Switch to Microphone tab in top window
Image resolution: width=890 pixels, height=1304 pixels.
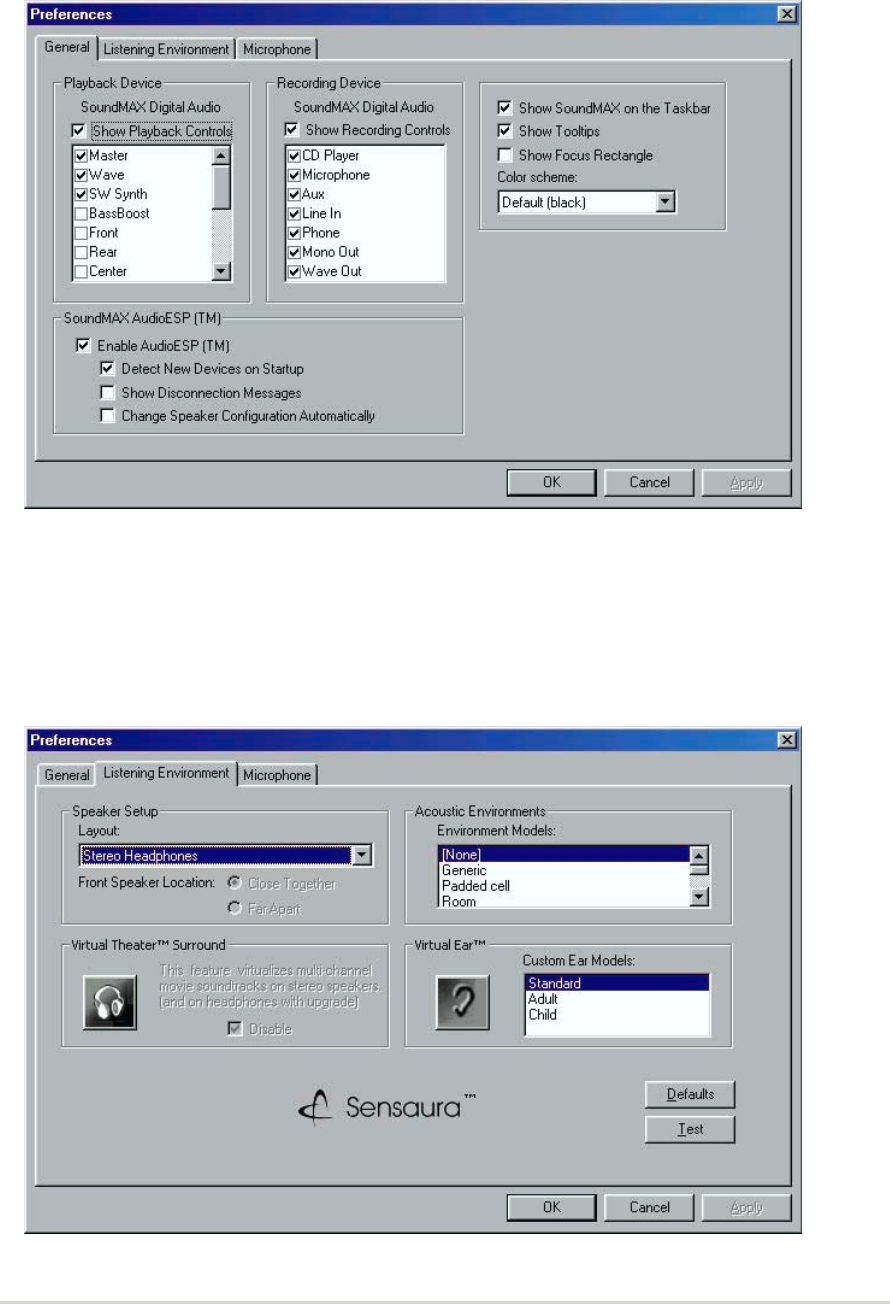coord(277,49)
